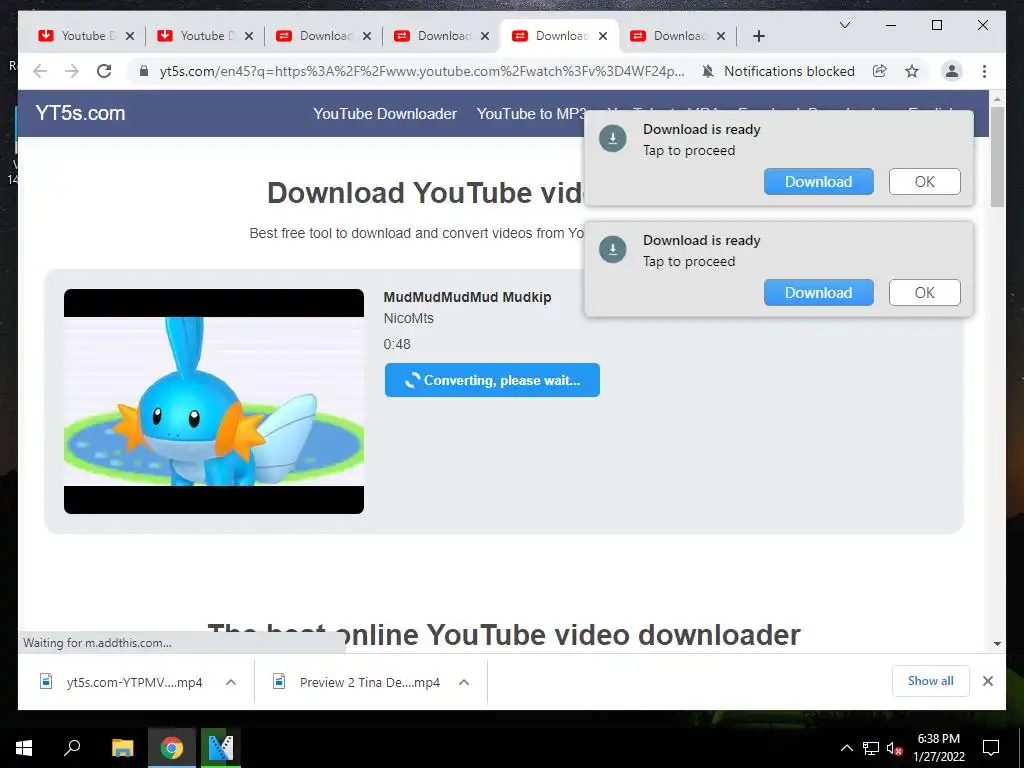The image size is (1024, 768).
Task: Open the tab search chevron
Action: click(x=844, y=25)
